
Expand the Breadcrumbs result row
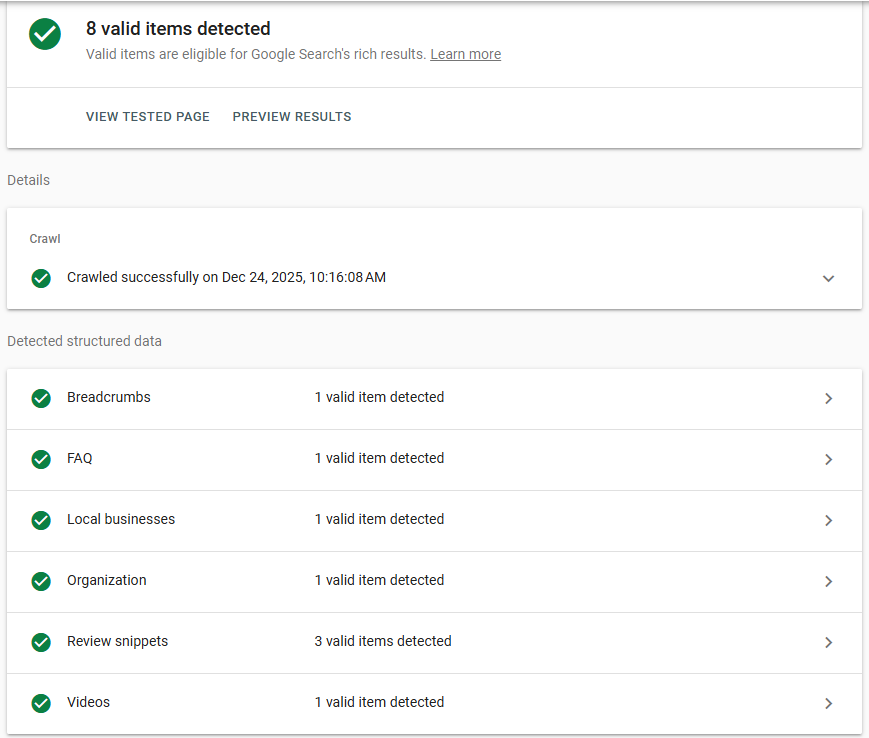[828, 398]
